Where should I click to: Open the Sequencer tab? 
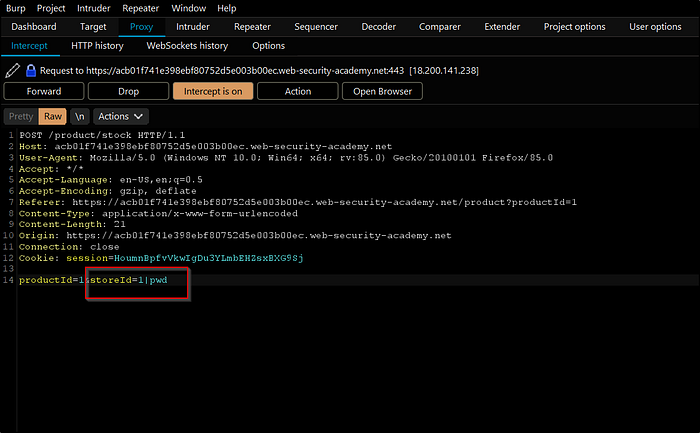pyautogui.click(x=316, y=27)
